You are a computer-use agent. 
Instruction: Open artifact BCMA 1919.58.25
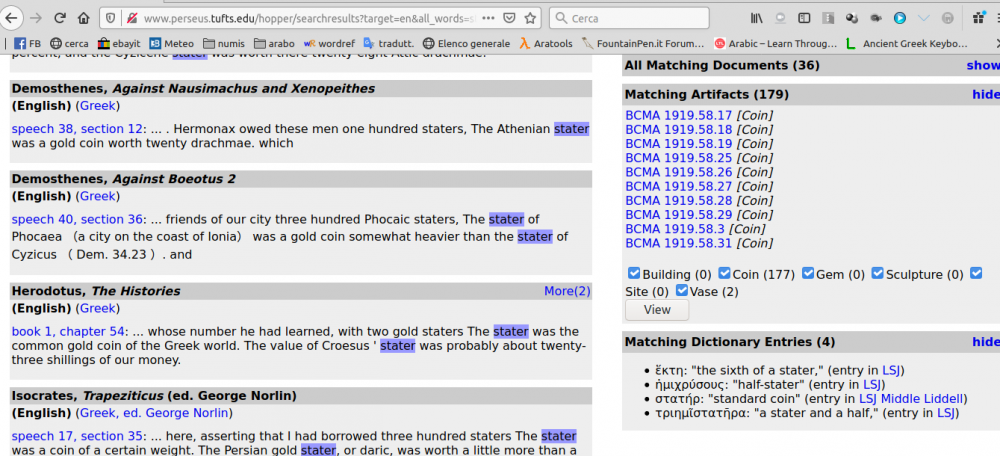pyautogui.click(x=679, y=158)
